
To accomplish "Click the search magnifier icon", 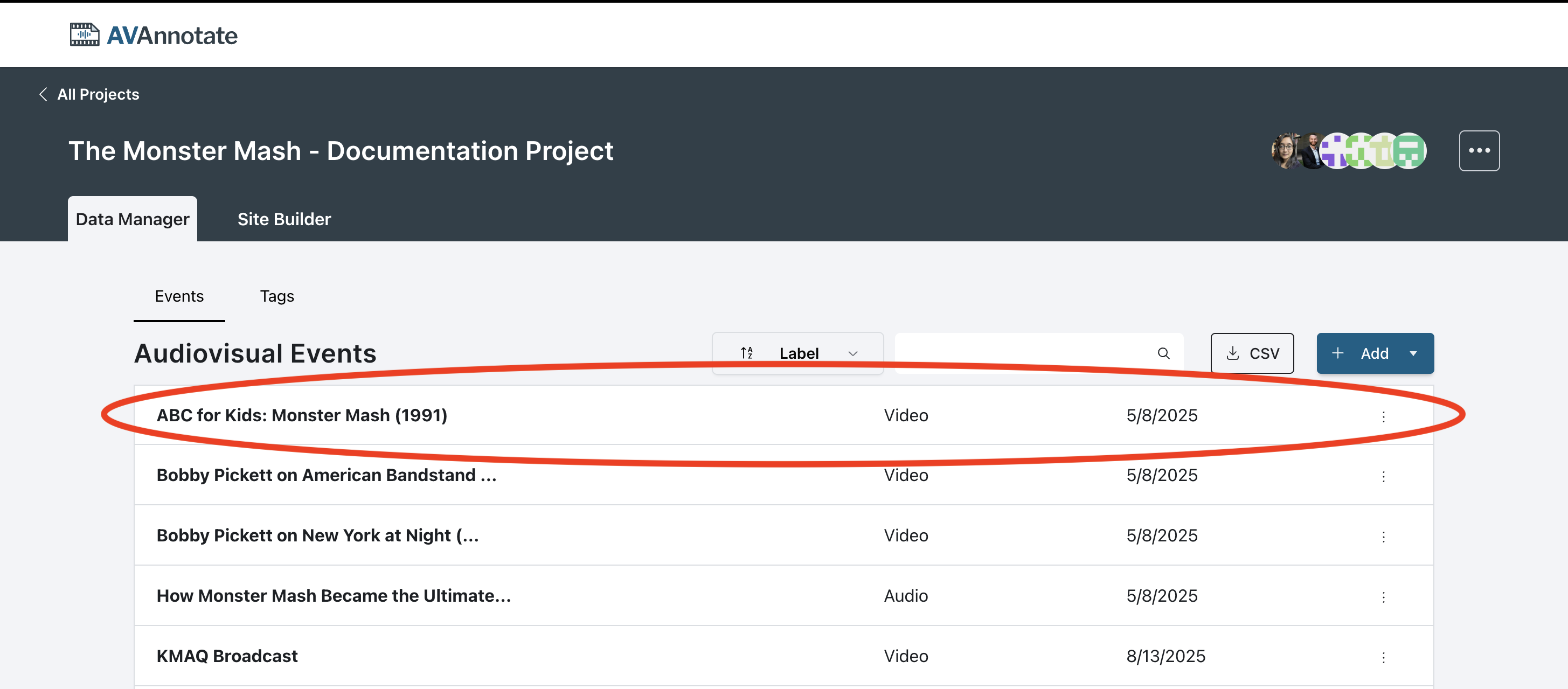I will 1163,353.
